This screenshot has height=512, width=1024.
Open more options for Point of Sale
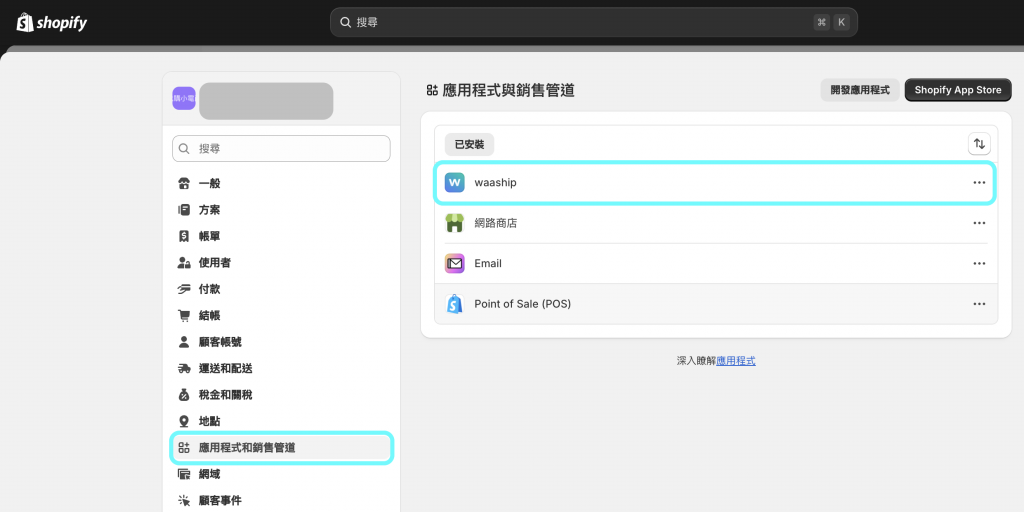(979, 304)
